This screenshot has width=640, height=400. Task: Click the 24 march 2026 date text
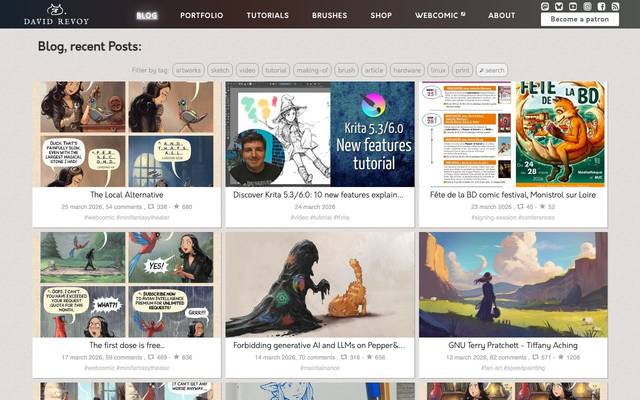pos(315,207)
